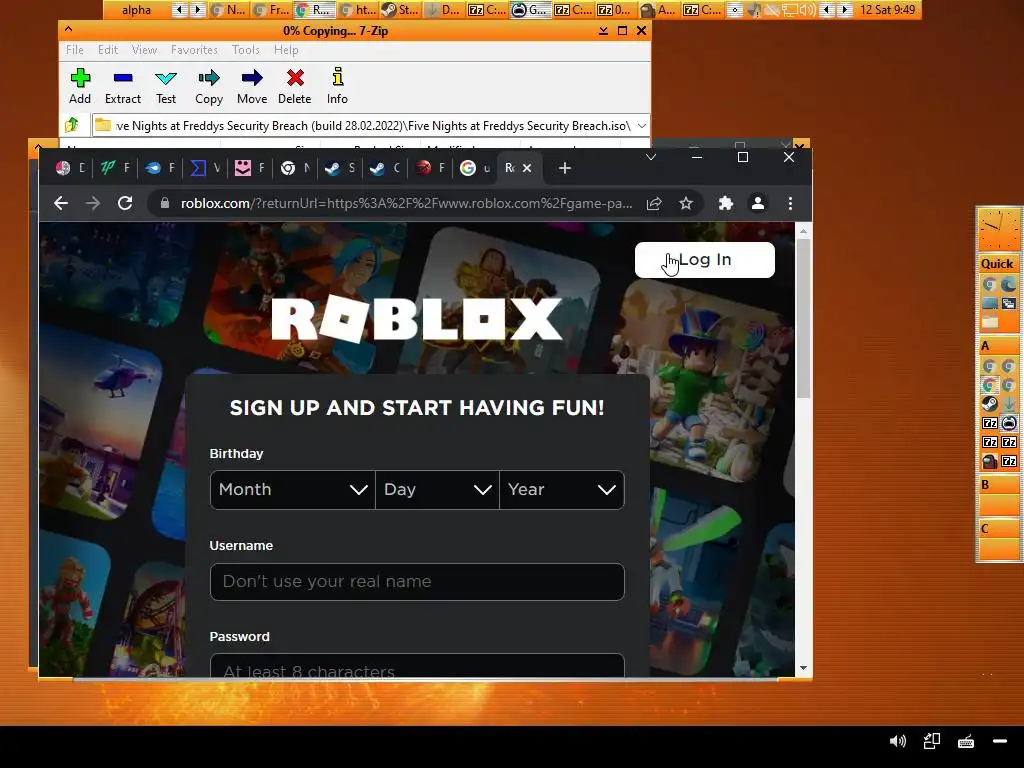Click the 12 Sat 9:49 date display
Viewport: 1024px width, 768px height.
tap(888, 10)
